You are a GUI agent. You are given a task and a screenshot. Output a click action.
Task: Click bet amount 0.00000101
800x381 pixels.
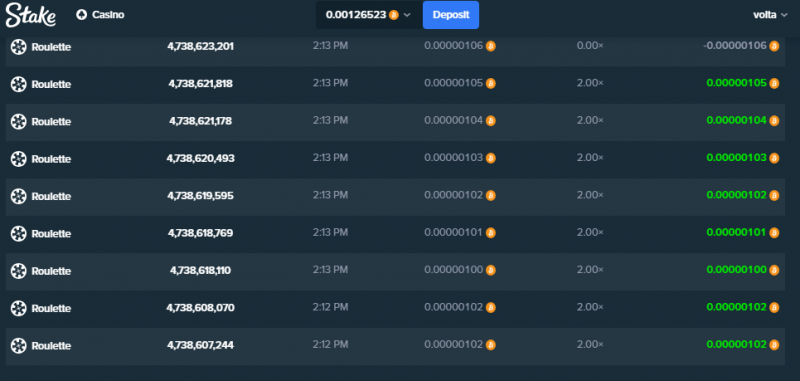454,233
